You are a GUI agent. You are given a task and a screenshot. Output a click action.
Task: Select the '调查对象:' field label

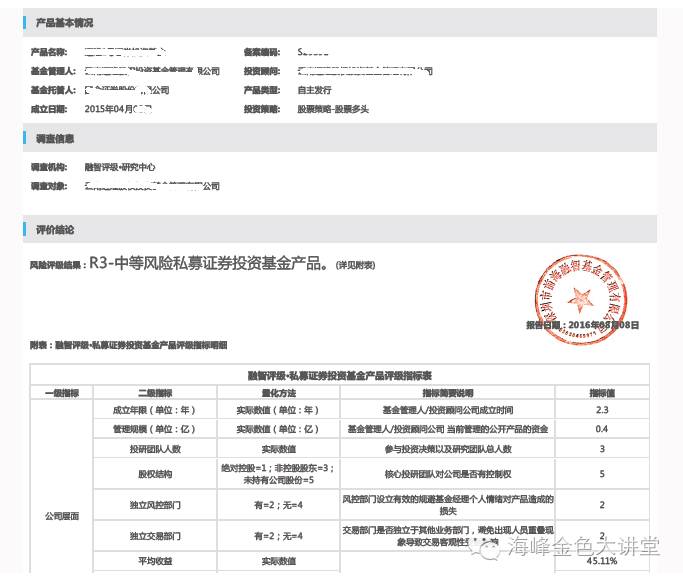pyautogui.click(x=49, y=186)
